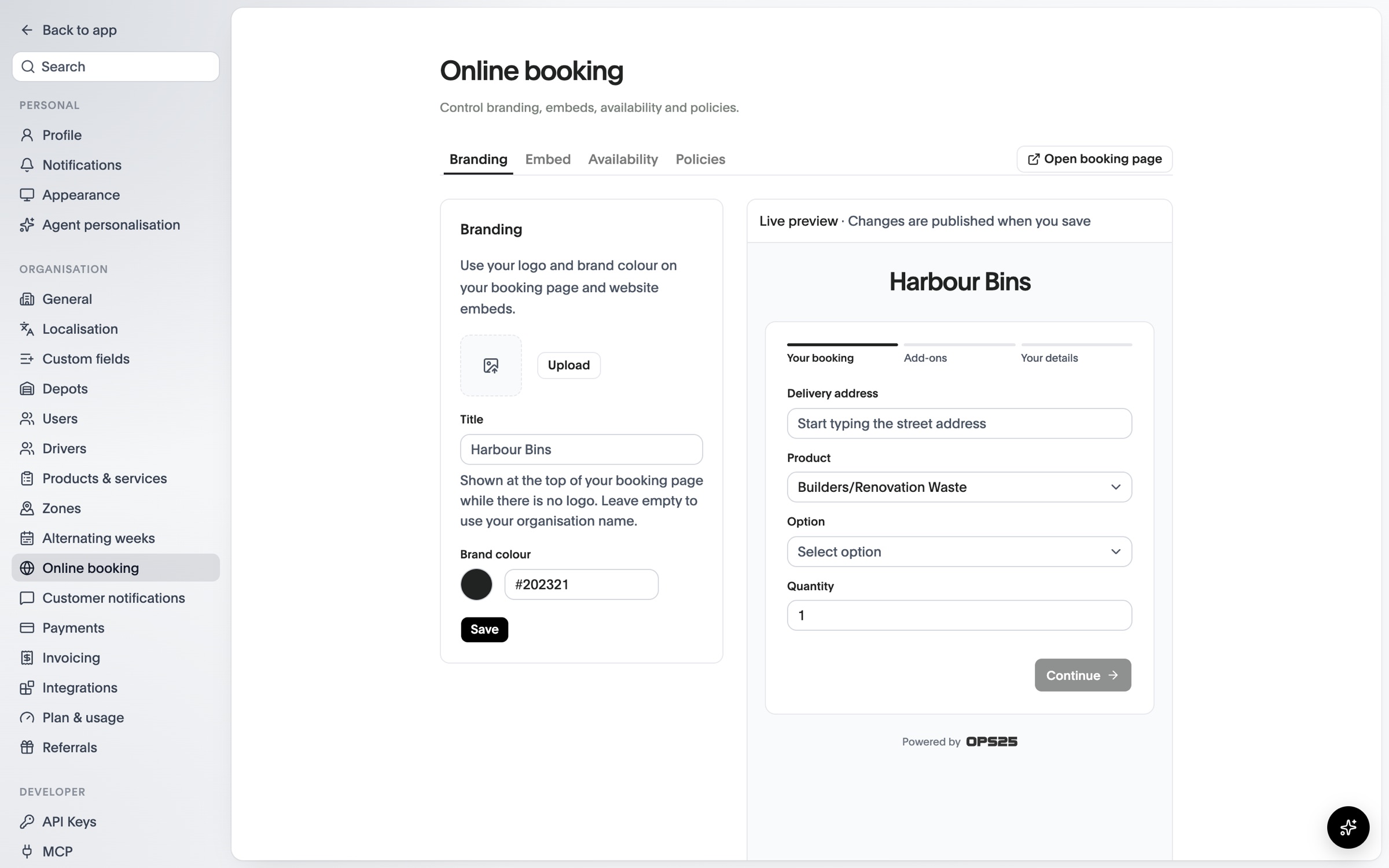Open the Profile person icon

[x=27, y=135]
